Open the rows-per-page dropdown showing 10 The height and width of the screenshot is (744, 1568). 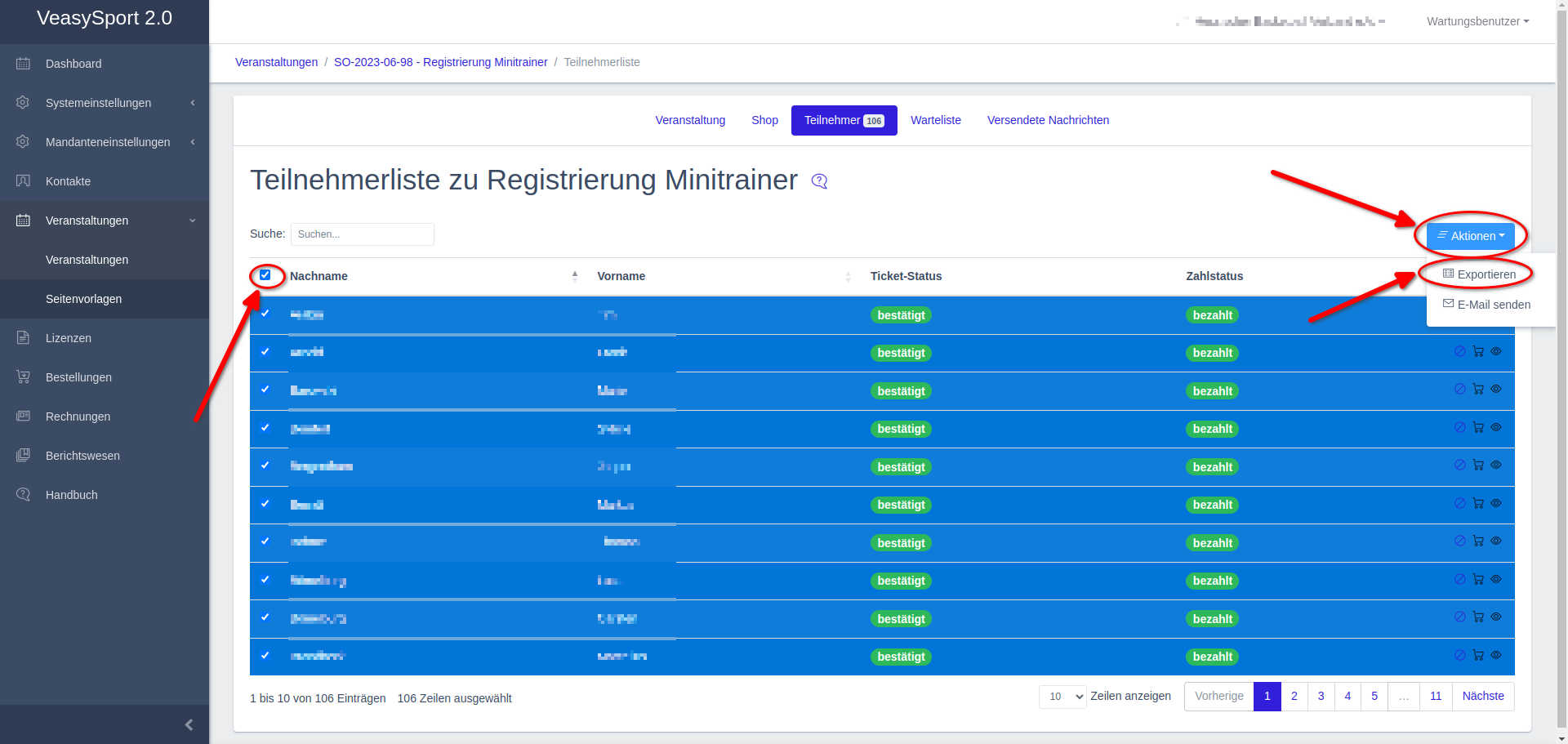pos(1062,697)
